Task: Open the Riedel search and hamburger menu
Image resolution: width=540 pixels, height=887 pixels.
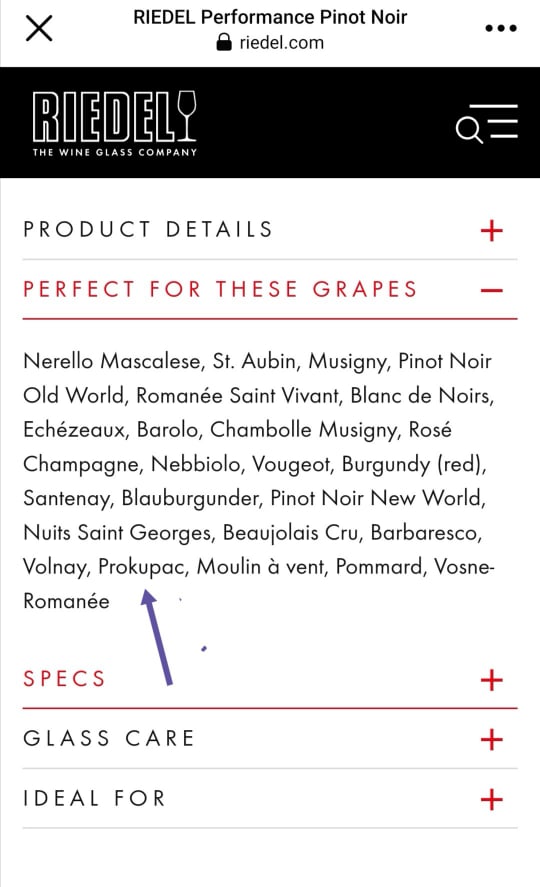Action: point(486,123)
